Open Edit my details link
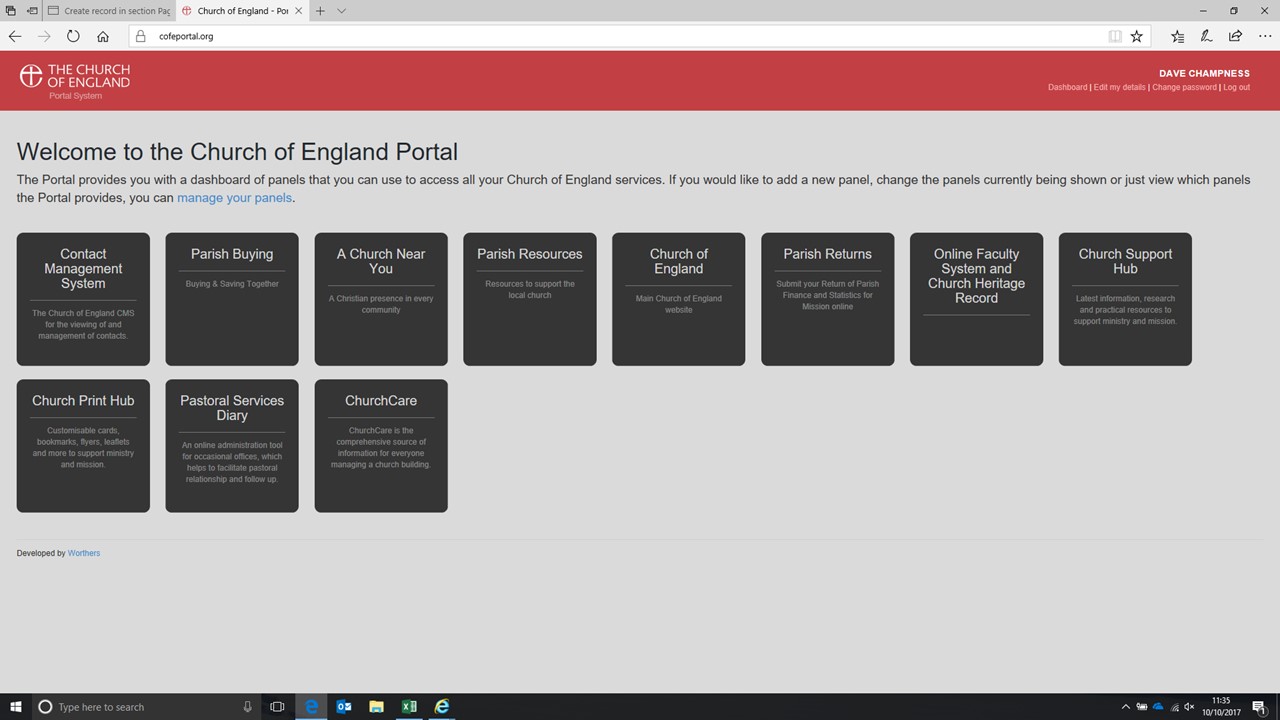This screenshot has height=720, width=1280. [x=1119, y=87]
